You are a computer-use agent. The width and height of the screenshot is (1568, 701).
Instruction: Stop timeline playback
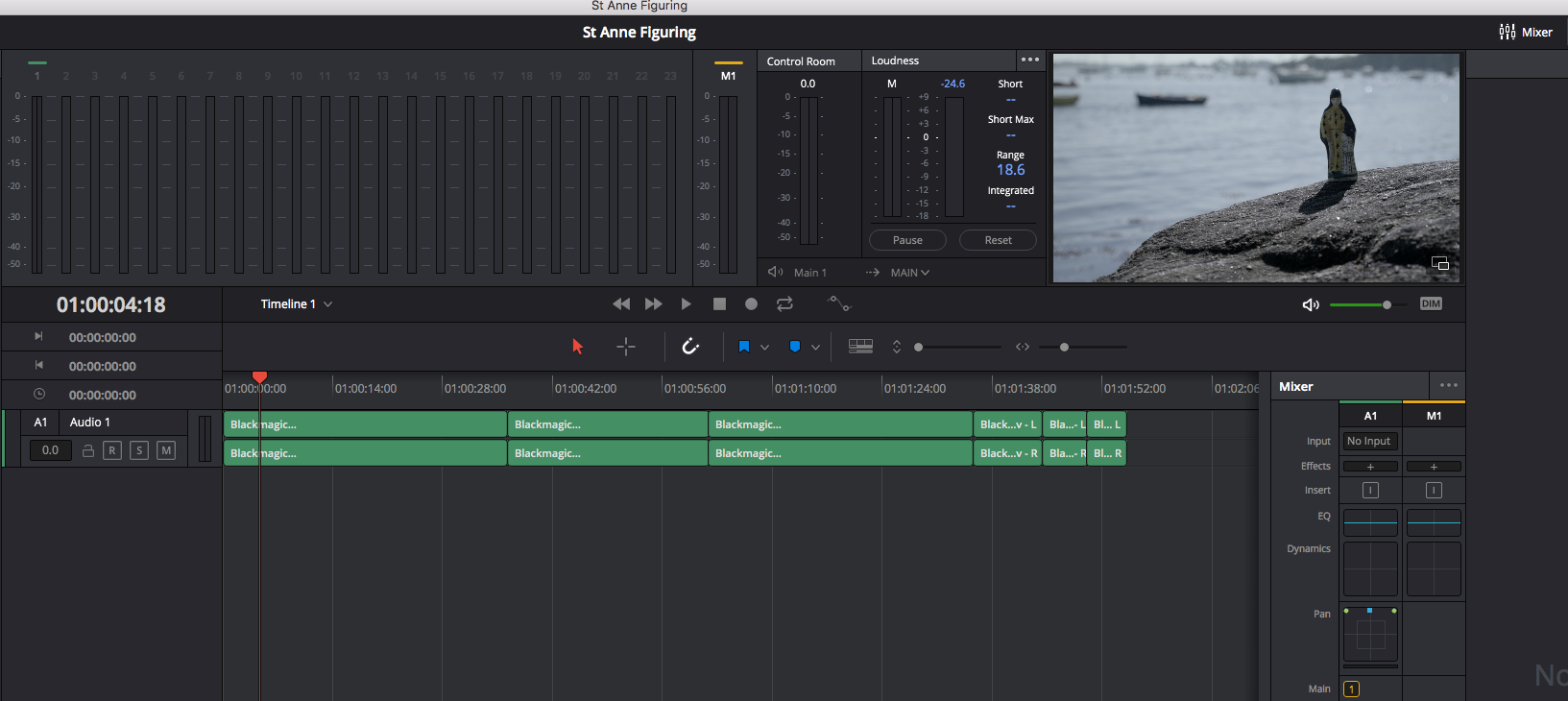[719, 304]
